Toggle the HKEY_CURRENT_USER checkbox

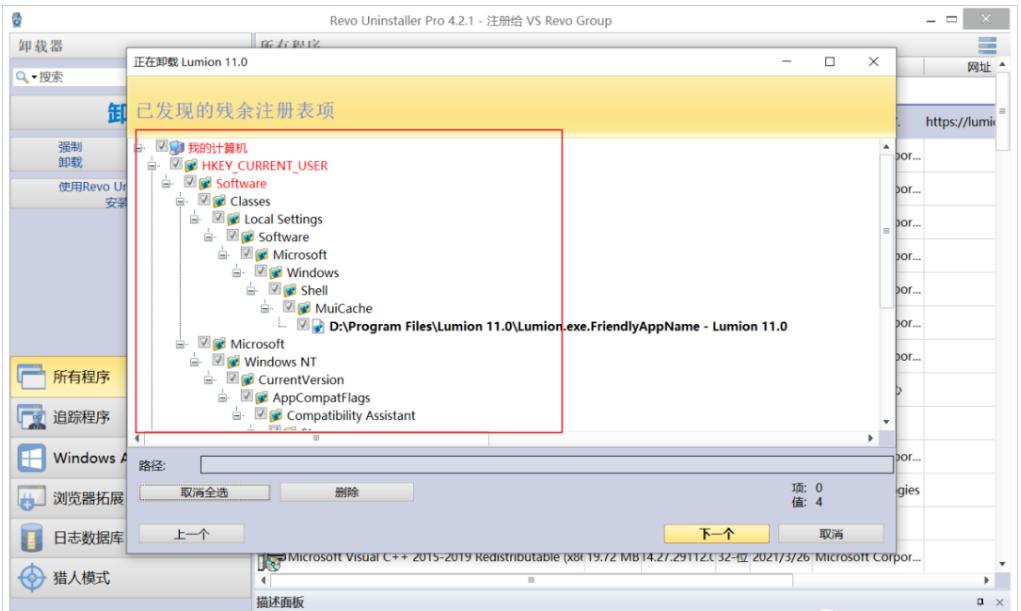coord(176,163)
